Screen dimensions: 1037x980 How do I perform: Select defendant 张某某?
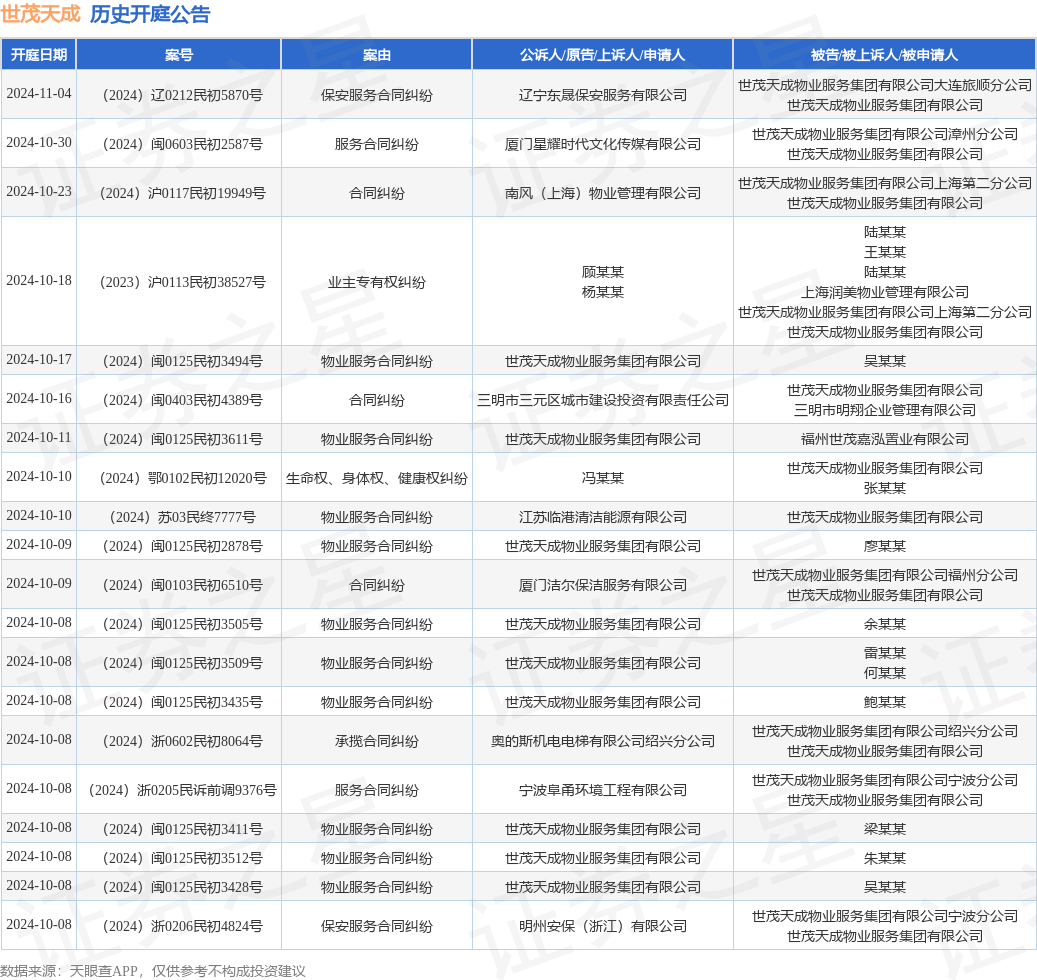pos(885,488)
